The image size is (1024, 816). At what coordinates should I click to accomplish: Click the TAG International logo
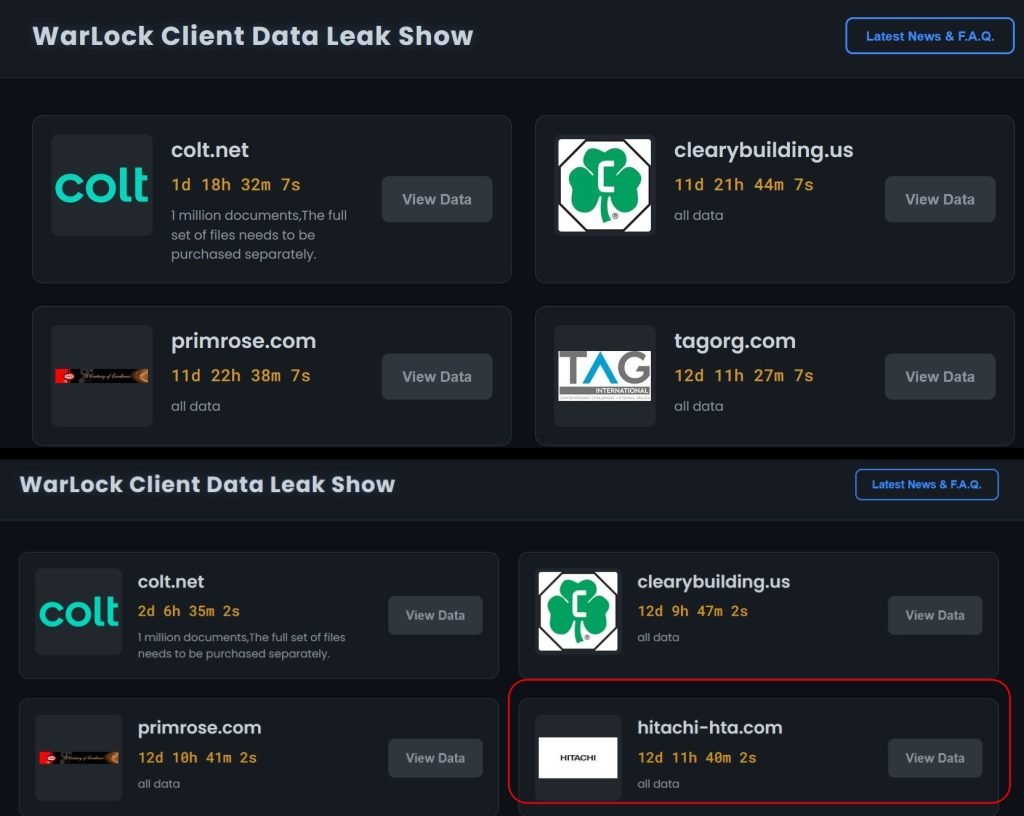coord(604,376)
